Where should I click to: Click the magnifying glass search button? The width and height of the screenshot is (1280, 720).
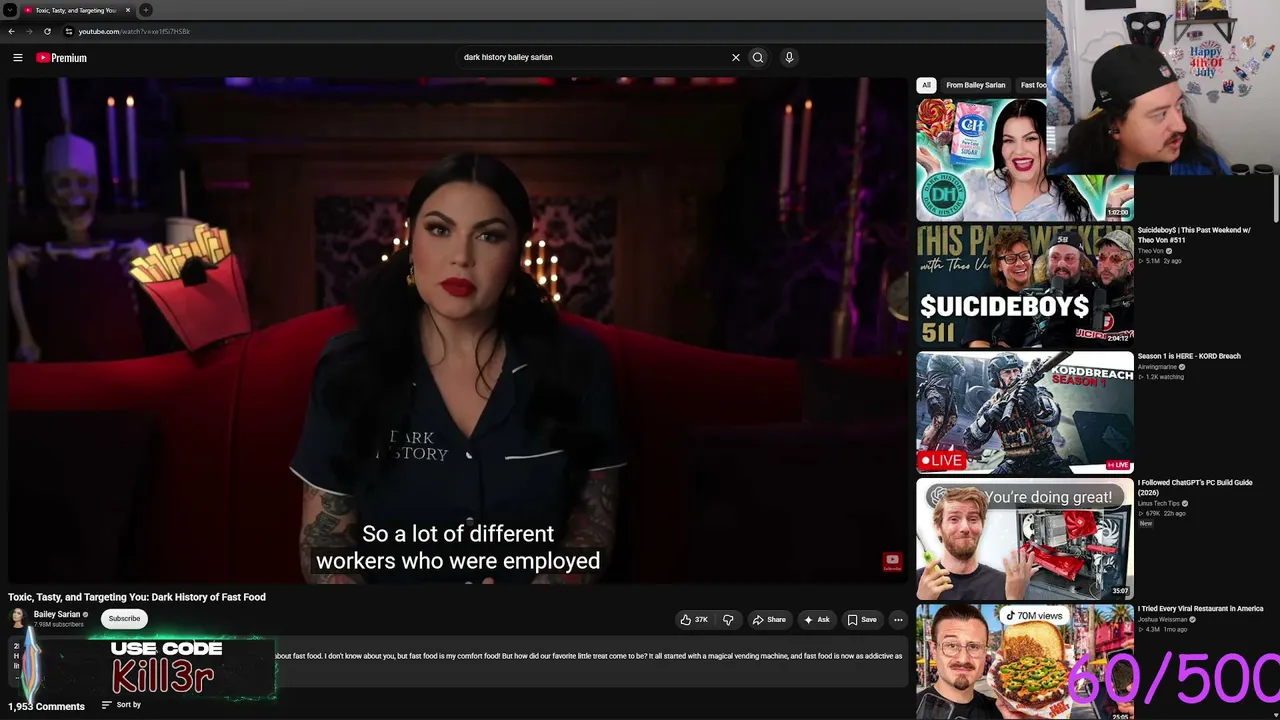(x=758, y=57)
